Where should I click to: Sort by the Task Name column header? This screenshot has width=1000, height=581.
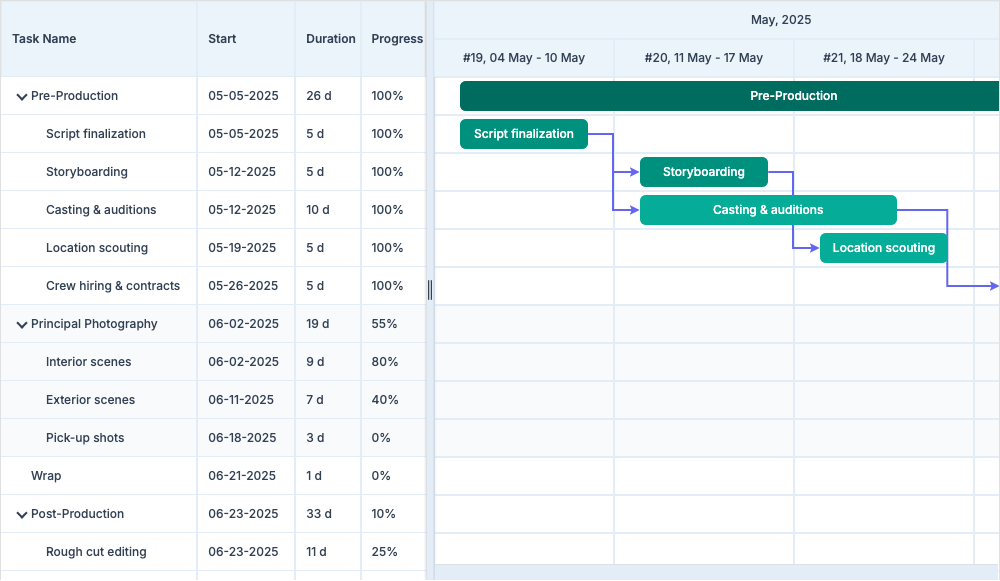pos(45,39)
